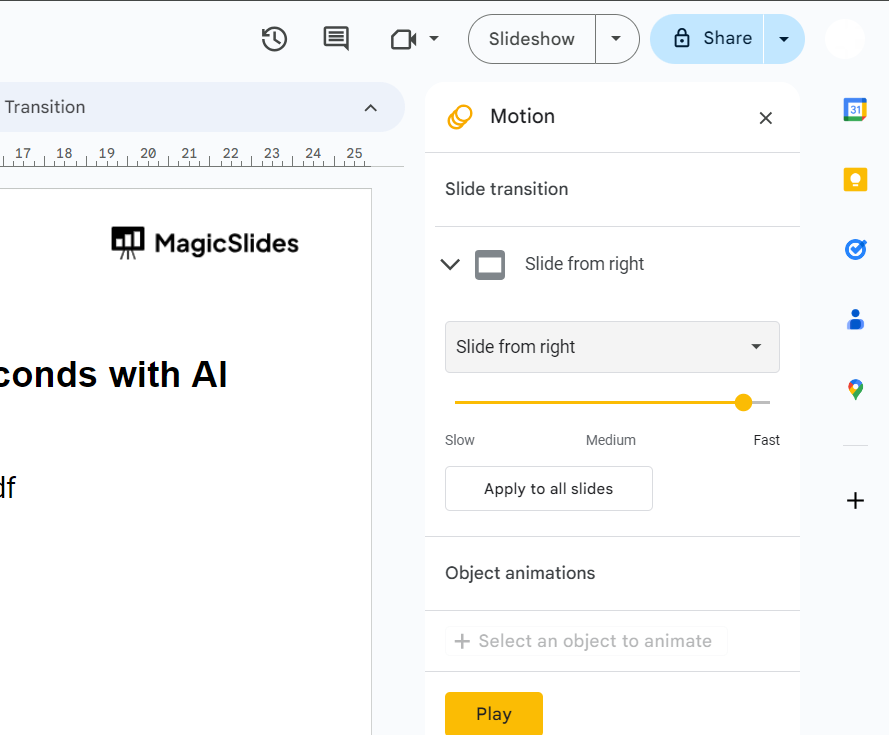Get add-ons with plus icon

pos(855,501)
